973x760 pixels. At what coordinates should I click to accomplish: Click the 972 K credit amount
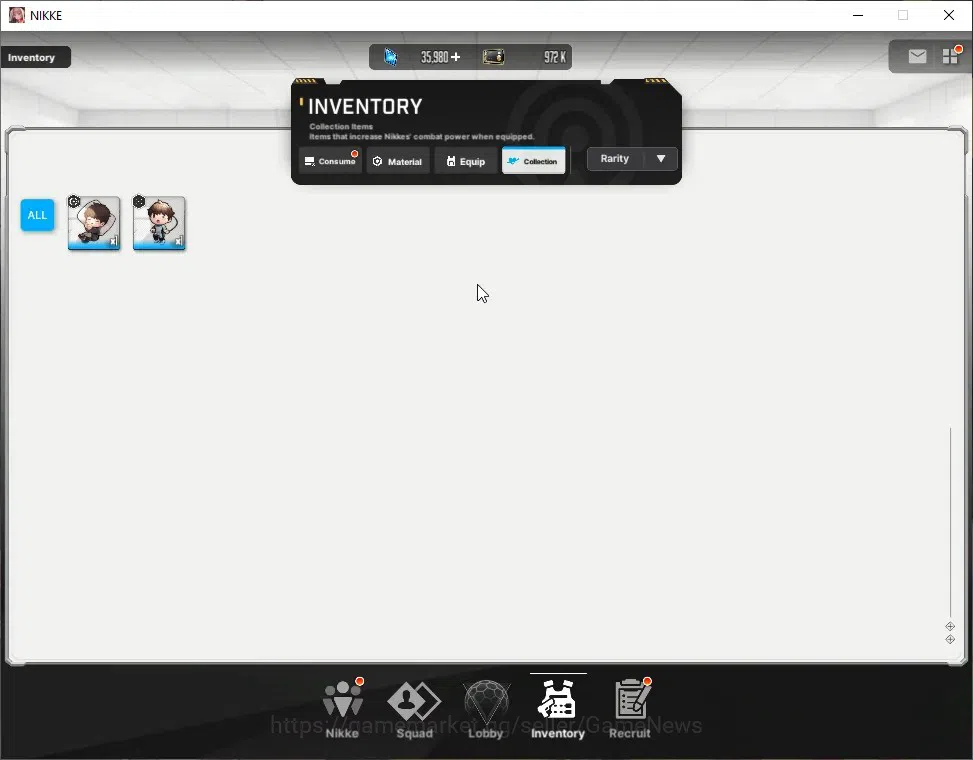555,57
